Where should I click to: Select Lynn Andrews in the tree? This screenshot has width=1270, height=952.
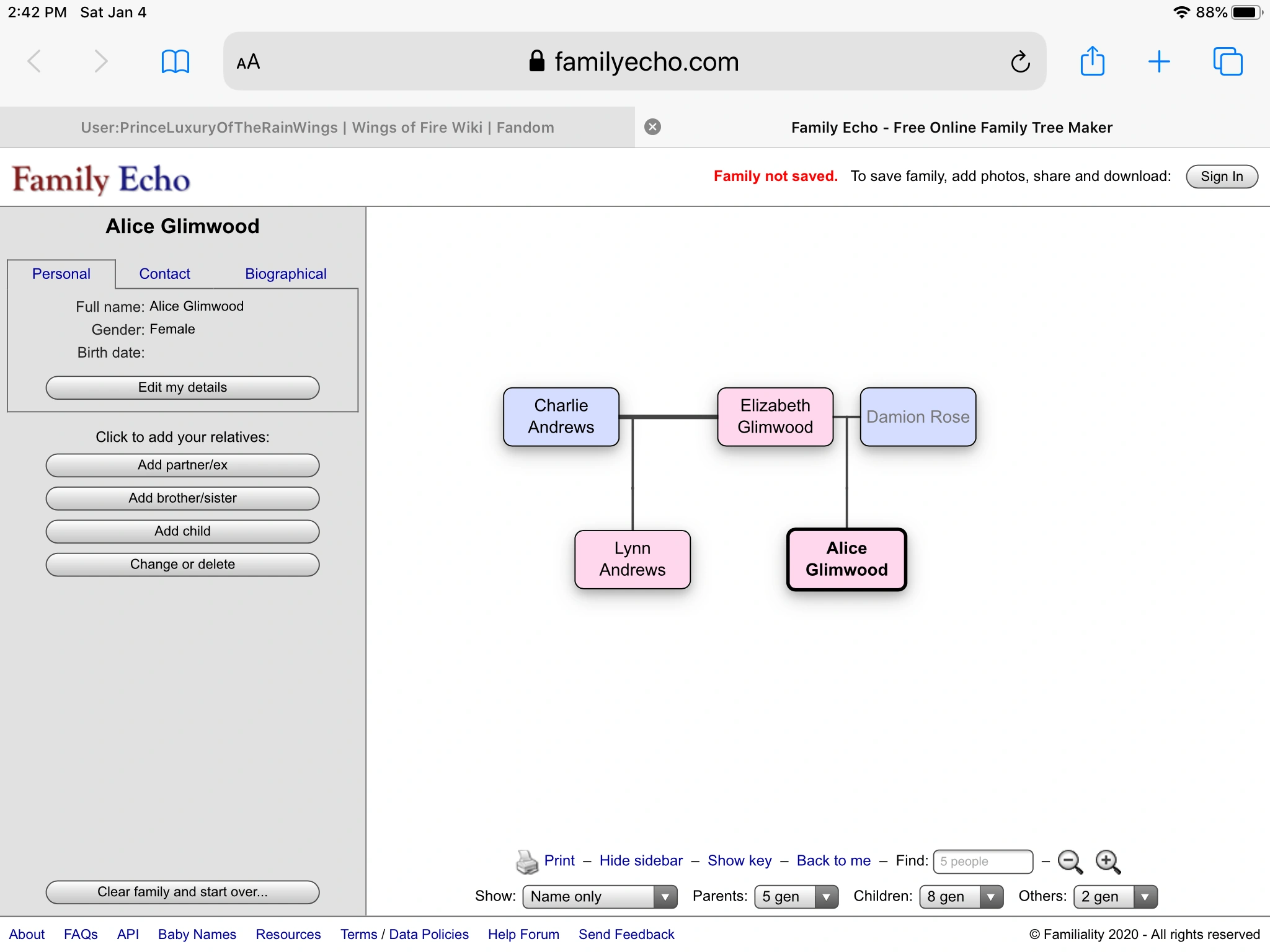coord(632,559)
